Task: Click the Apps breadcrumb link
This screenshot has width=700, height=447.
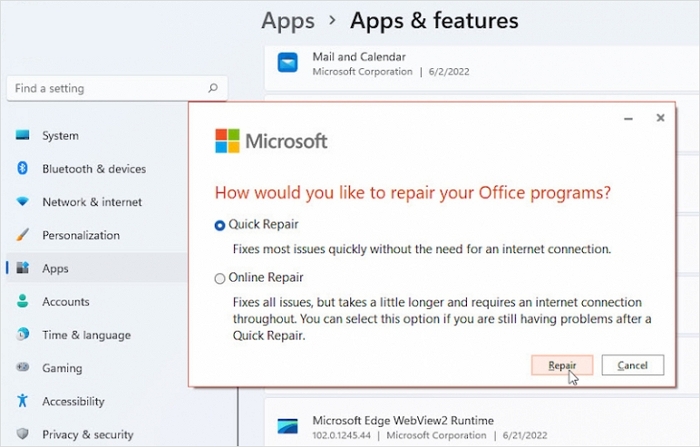Action: [287, 20]
